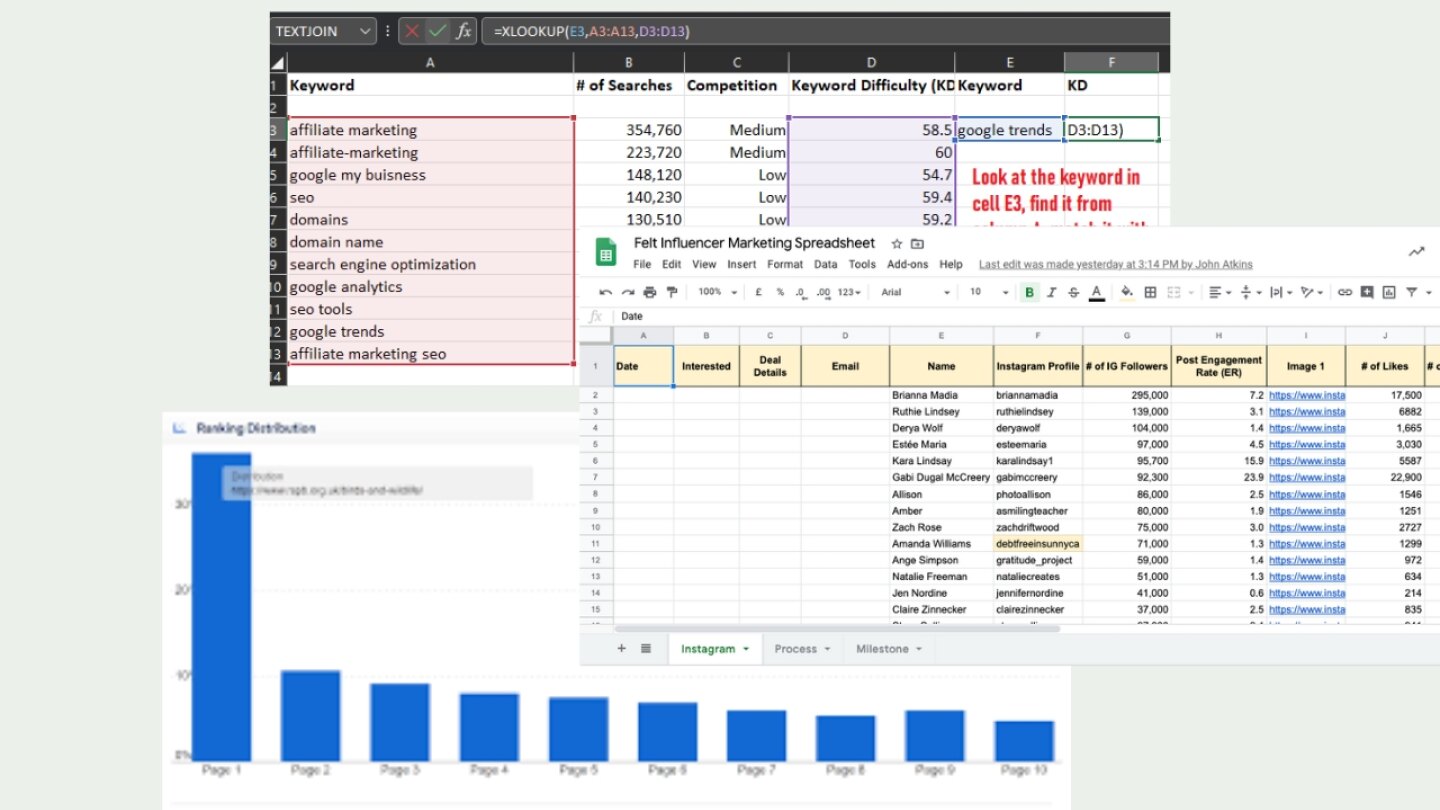Click the Insert comment icon in Sheets
Image resolution: width=1440 pixels, height=810 pixels.
click(x=1367, y=292)
